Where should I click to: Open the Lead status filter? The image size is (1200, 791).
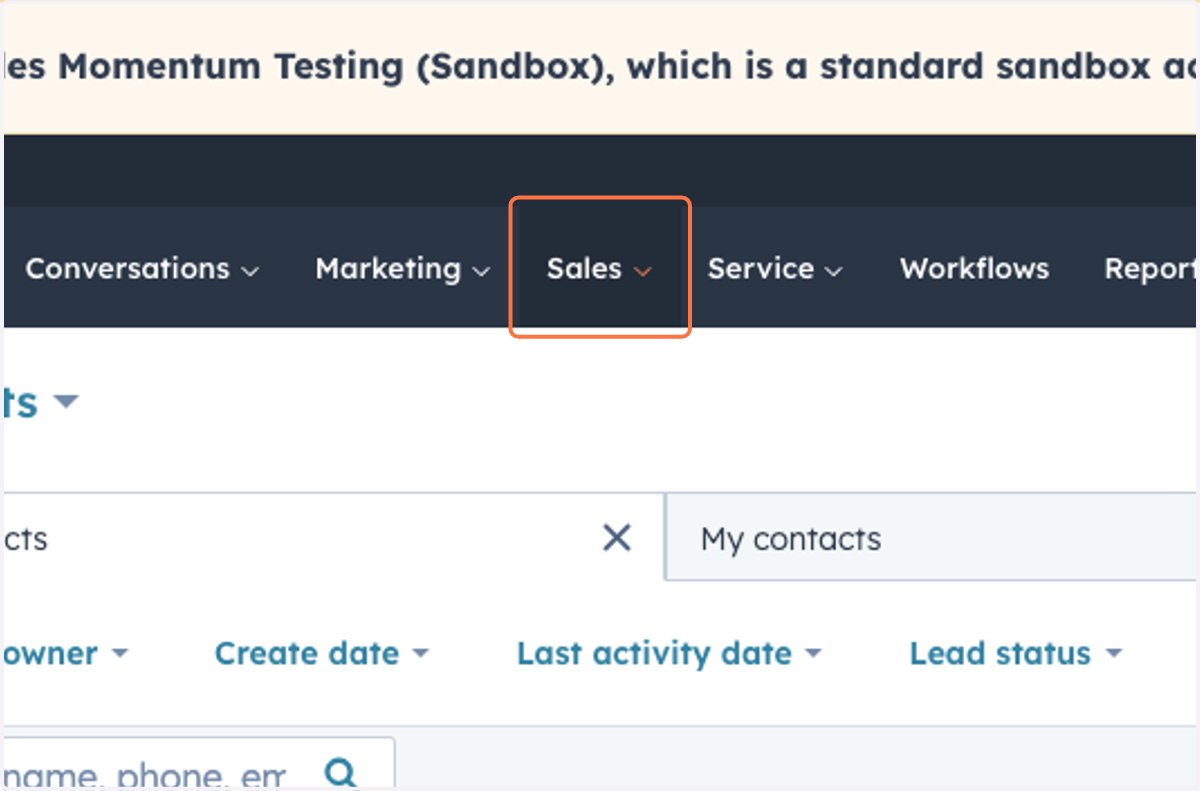[1016, 653]
